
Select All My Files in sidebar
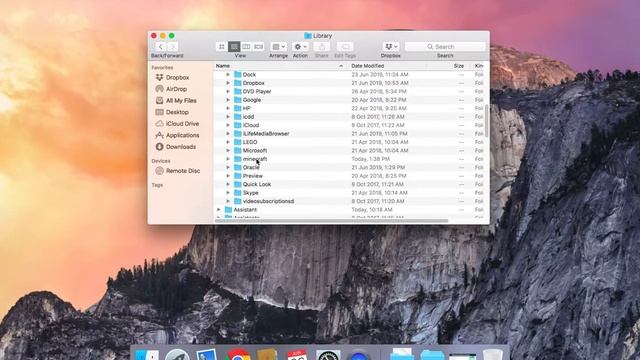(181, 100)
